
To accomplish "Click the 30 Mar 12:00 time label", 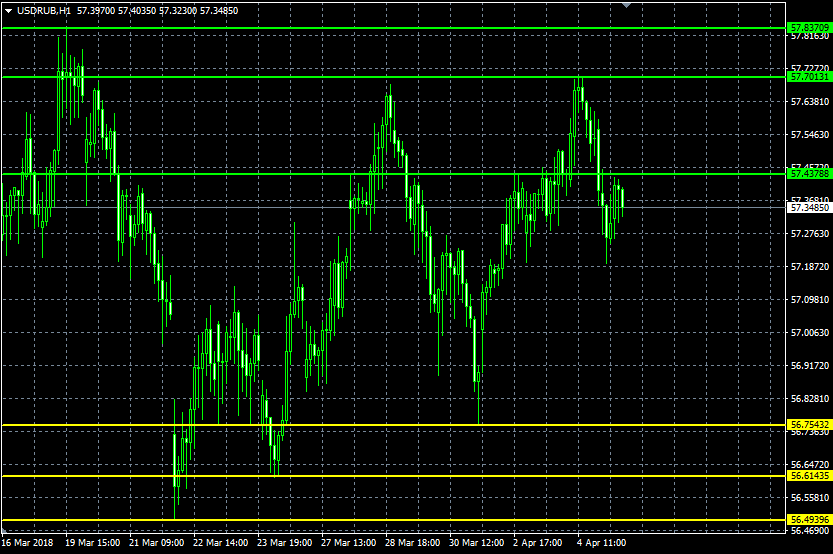I will pyautogui.click(x=477, y=542).
